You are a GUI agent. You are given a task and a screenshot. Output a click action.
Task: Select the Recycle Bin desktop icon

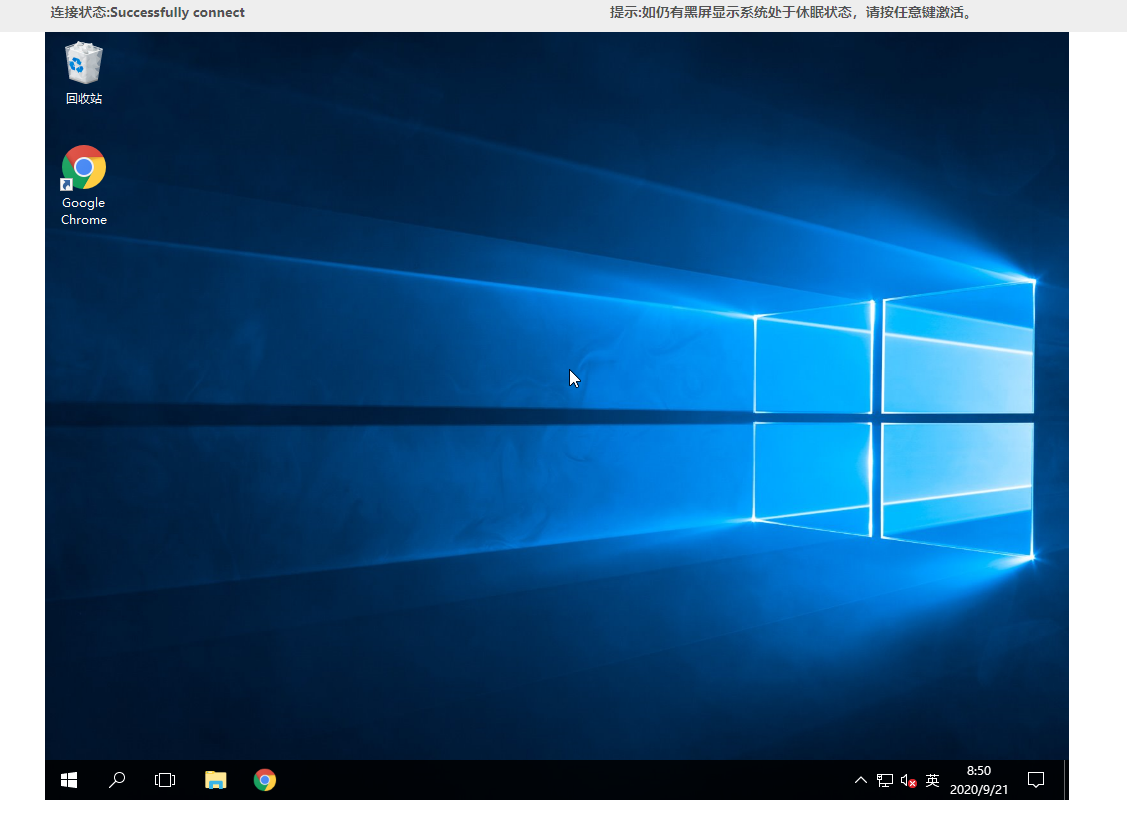click(83, 74)
